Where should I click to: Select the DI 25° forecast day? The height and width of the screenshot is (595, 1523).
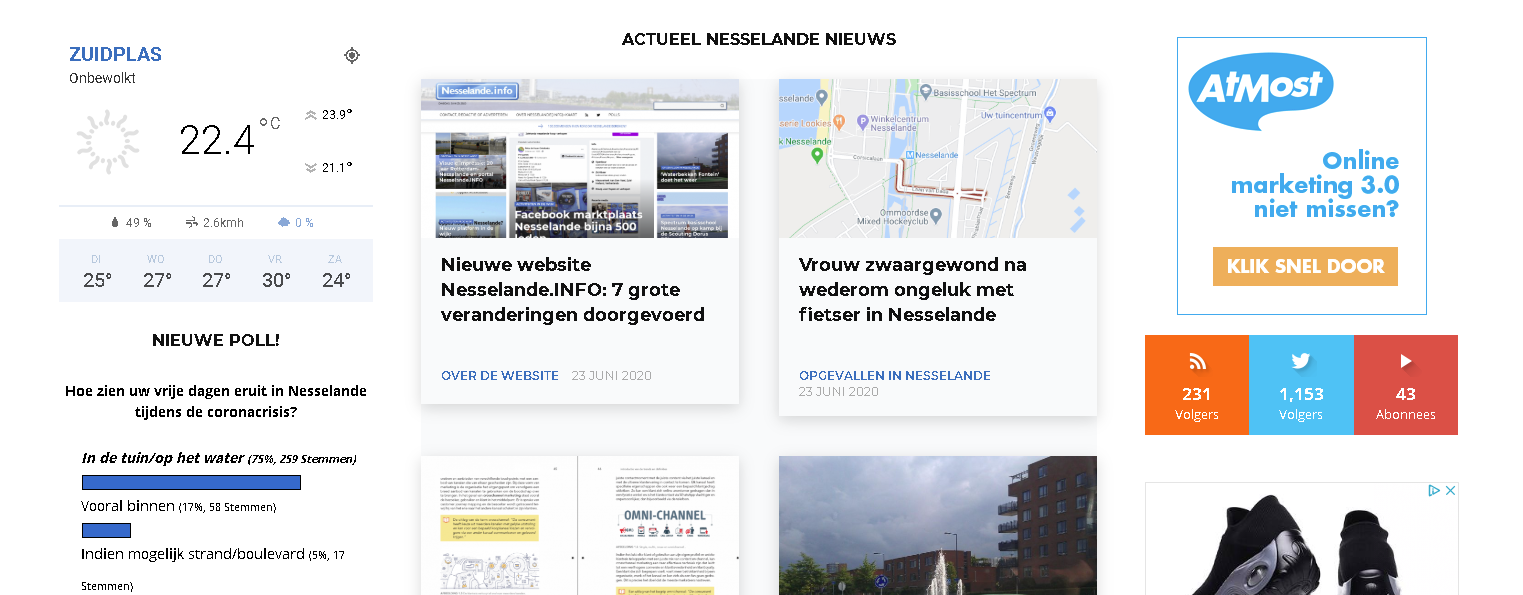pos(96,272)
